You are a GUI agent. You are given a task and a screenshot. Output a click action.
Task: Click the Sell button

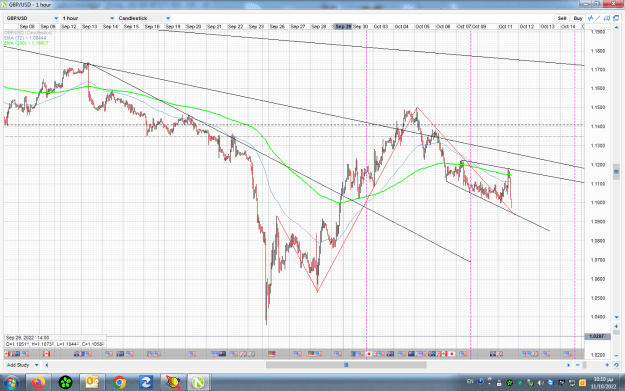pyautogui.click(x=562, y=18)
